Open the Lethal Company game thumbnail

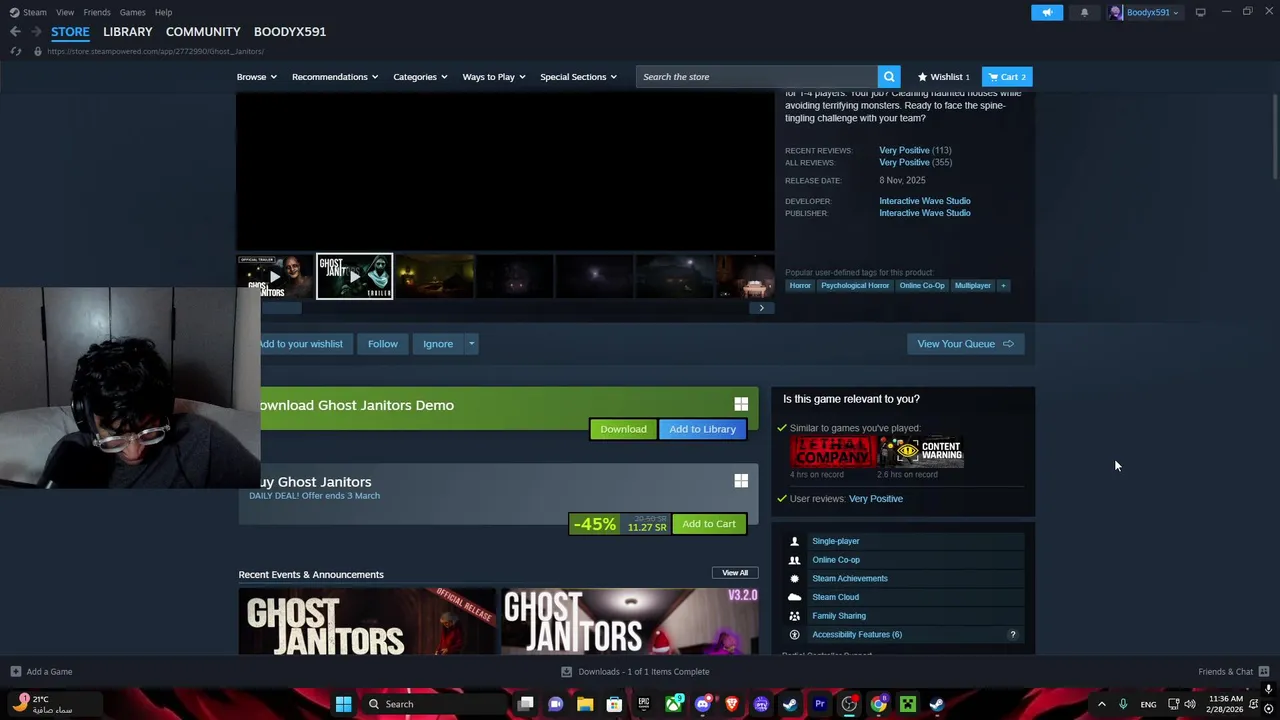pos(832,452)
